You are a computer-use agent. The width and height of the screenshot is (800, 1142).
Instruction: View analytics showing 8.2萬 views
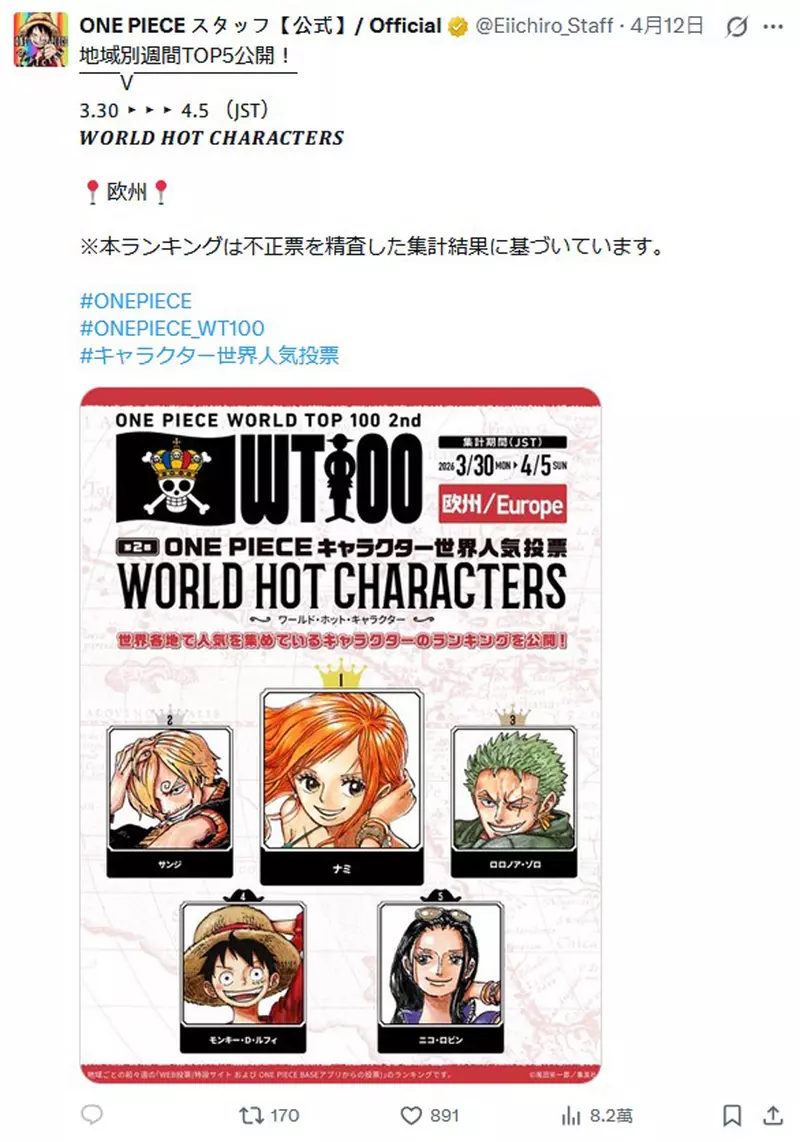[x=597, y=1115]
